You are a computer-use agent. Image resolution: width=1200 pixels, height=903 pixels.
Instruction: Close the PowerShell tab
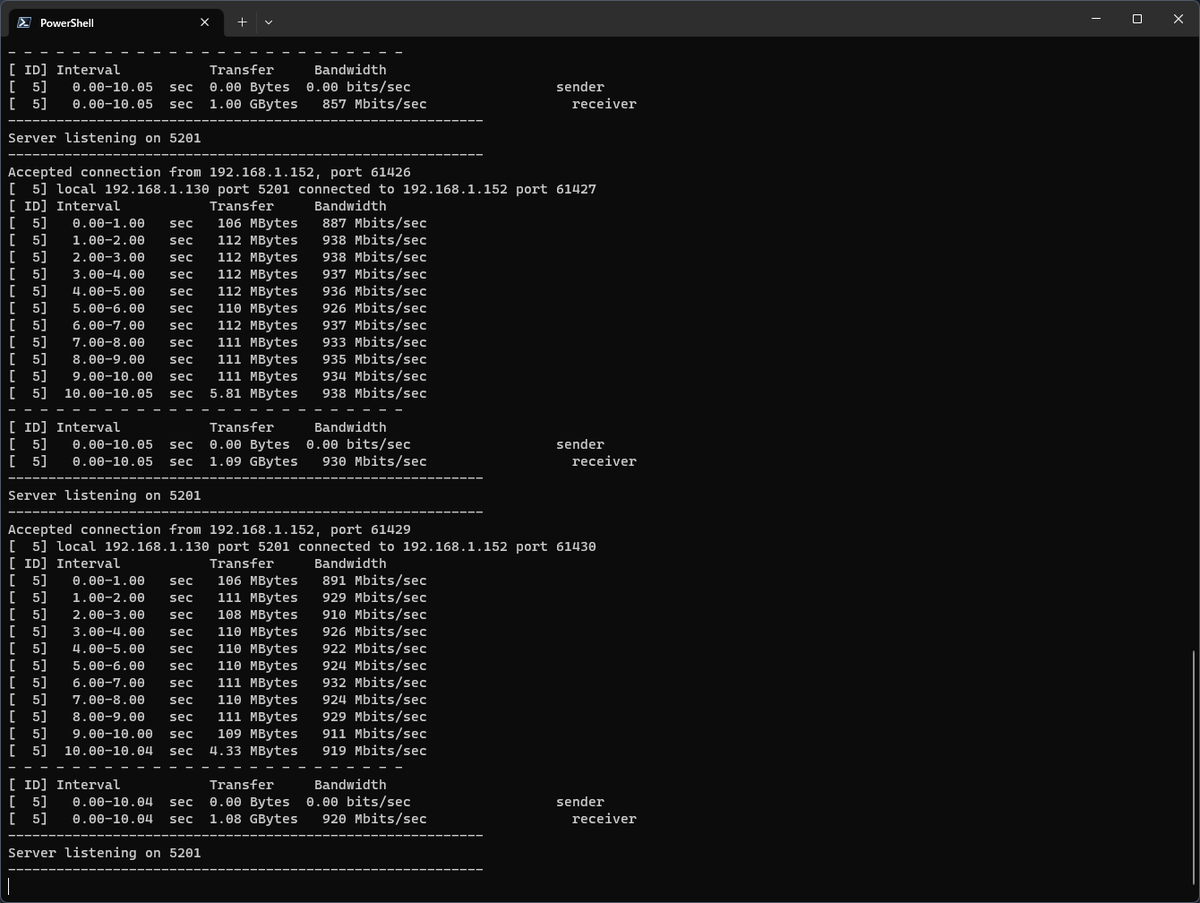click(205, 22)
